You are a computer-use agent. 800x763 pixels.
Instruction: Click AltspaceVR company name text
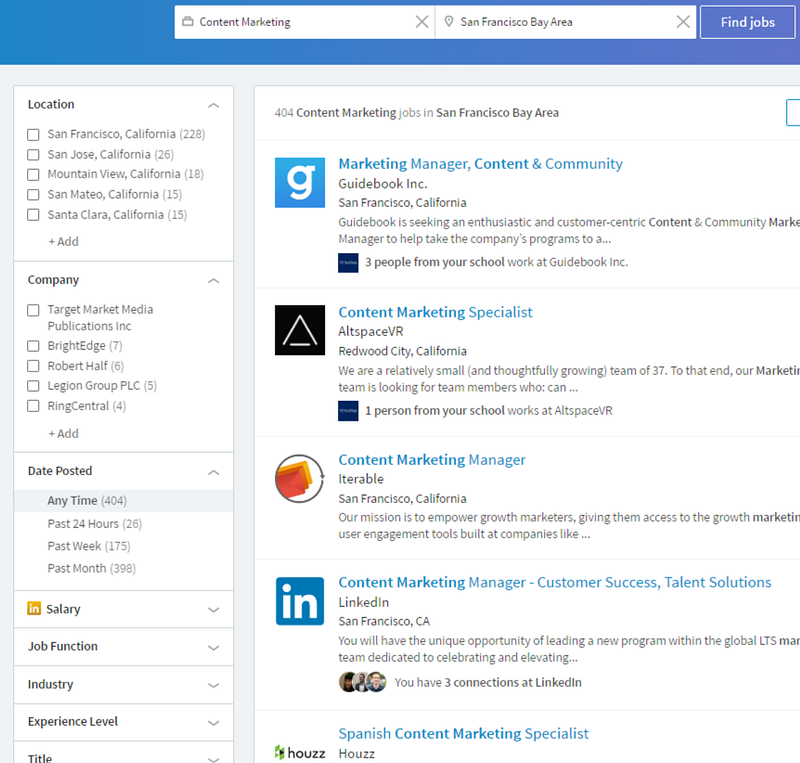pyautogui.click(x=370, y=332)
